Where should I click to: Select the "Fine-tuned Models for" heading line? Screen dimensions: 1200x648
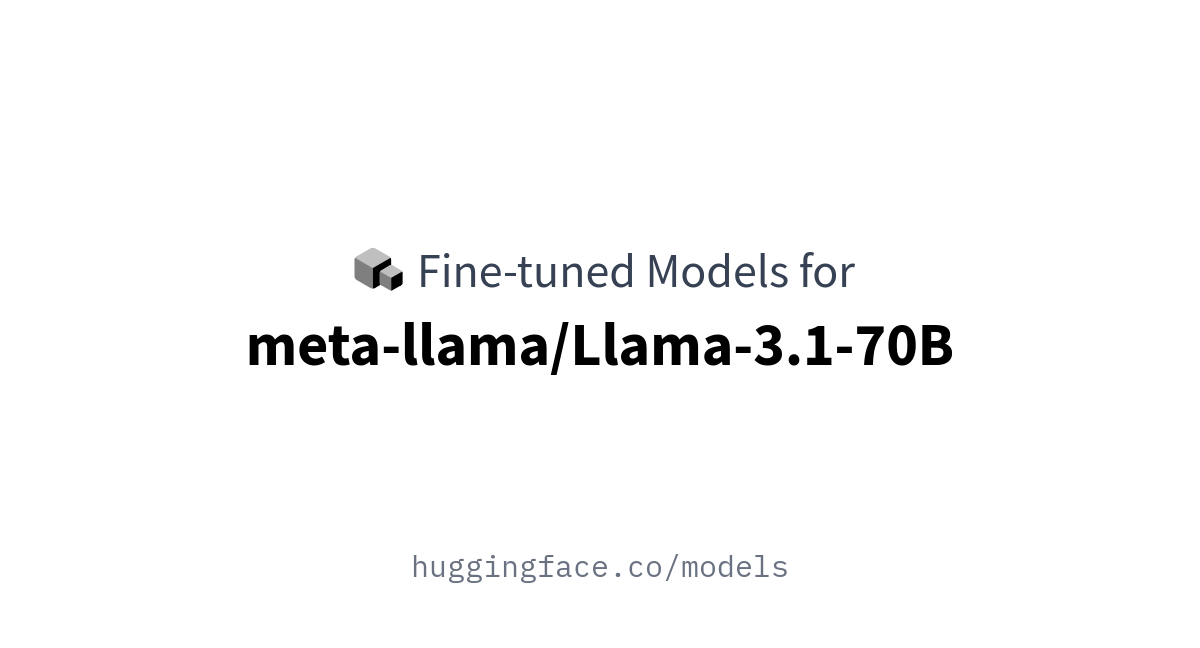(604, 272)
